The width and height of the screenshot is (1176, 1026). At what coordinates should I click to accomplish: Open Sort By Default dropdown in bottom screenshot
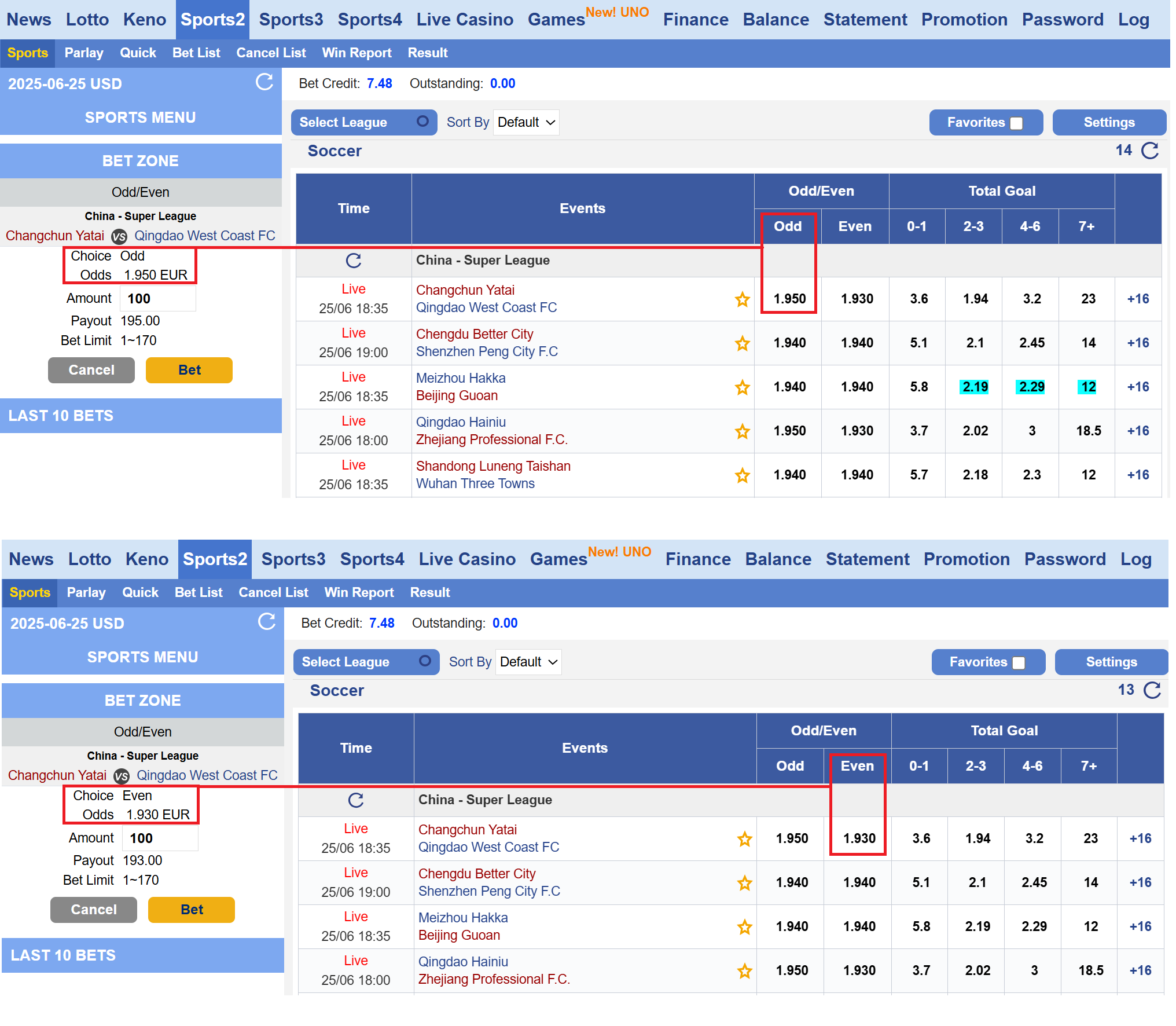pos(528,662)
